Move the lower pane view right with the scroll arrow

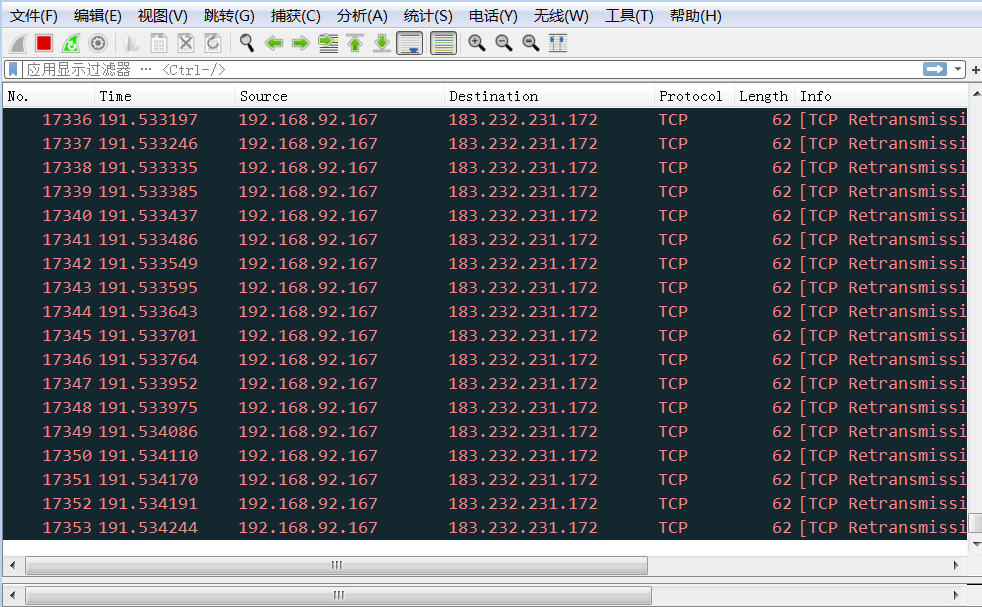(x=956, y=594)
